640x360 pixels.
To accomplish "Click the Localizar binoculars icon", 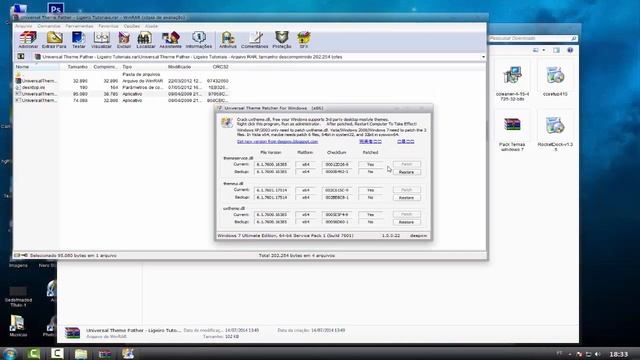I will [x=145, y=40].
